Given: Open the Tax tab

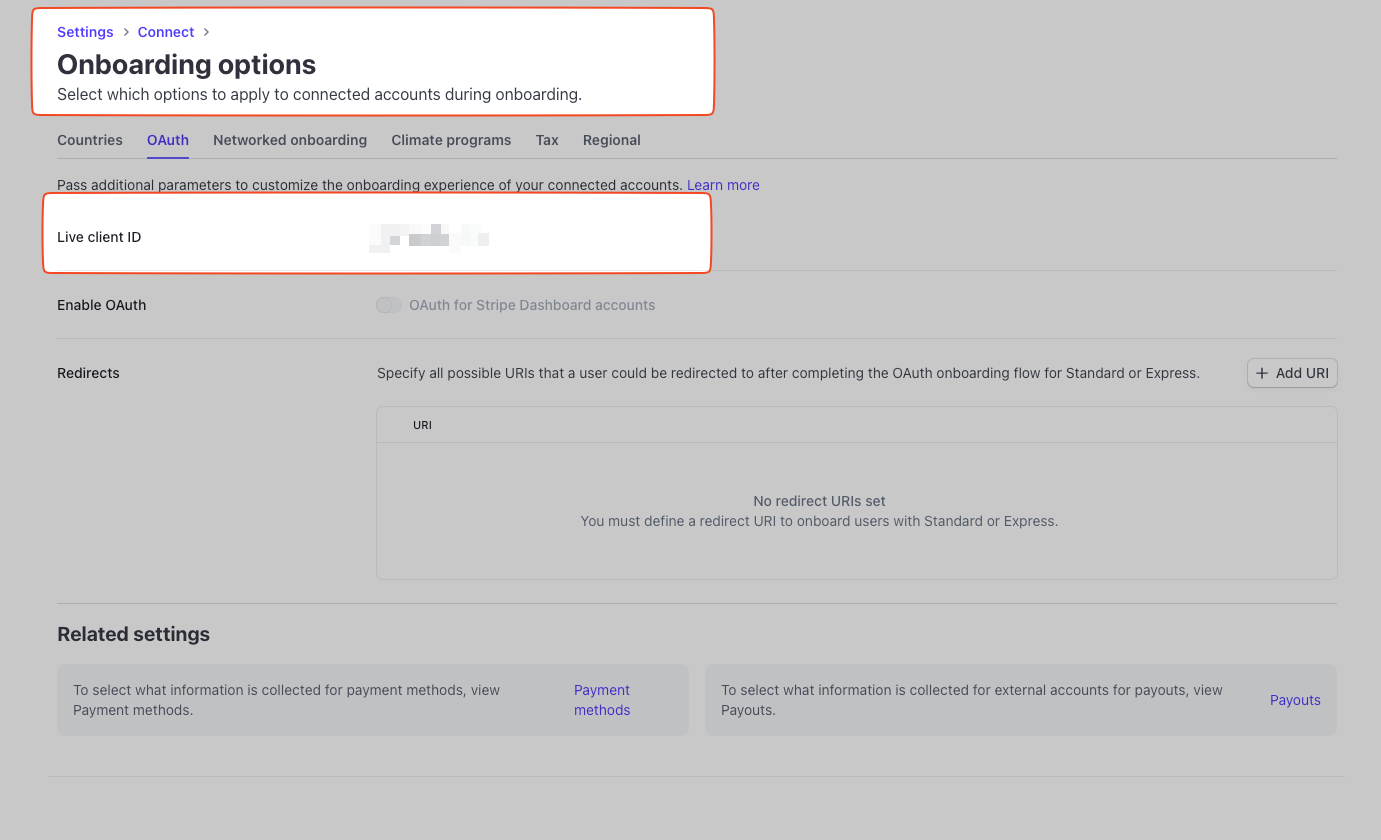Looking at the screenshot, I should [547, 140].
